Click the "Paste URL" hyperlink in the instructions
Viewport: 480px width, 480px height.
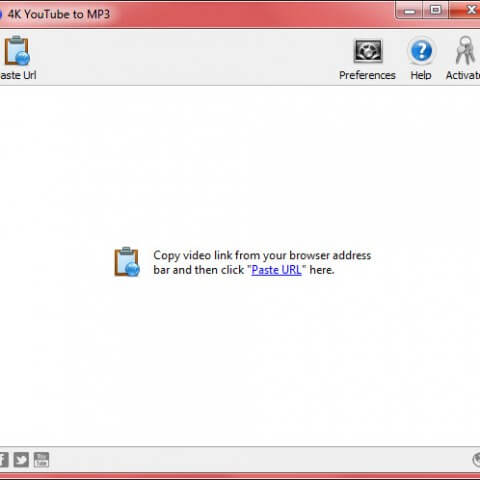click(276, 270)
